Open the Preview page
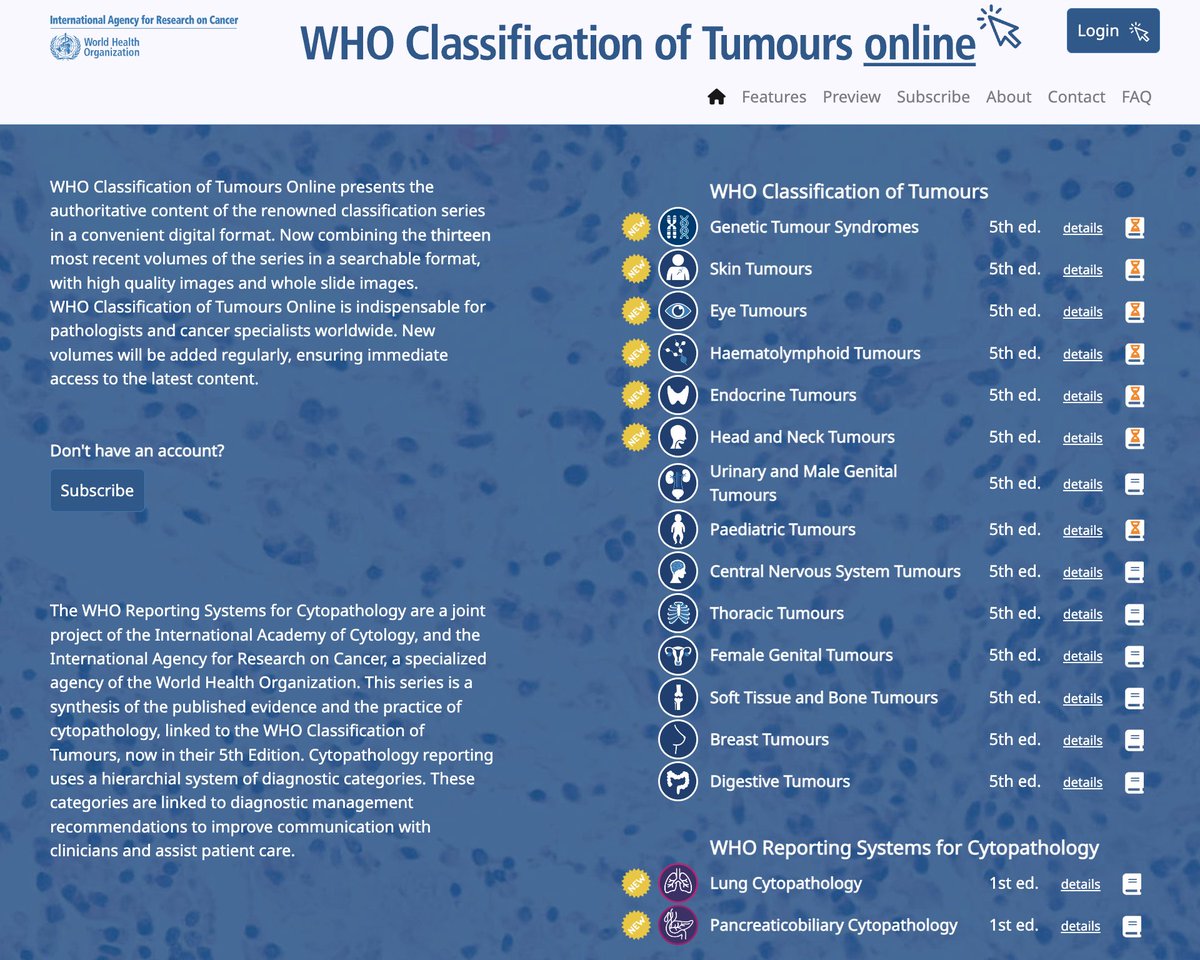The height and width of the screenshot is (960, 1200). pos(852,97)
